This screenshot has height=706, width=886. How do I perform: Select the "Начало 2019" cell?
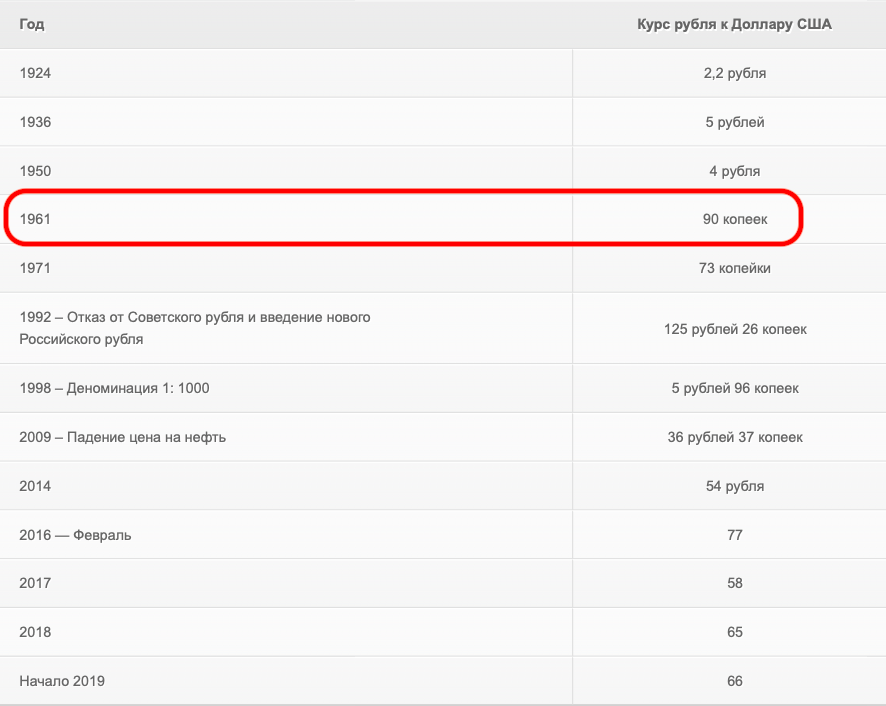(x=62, y=681)
